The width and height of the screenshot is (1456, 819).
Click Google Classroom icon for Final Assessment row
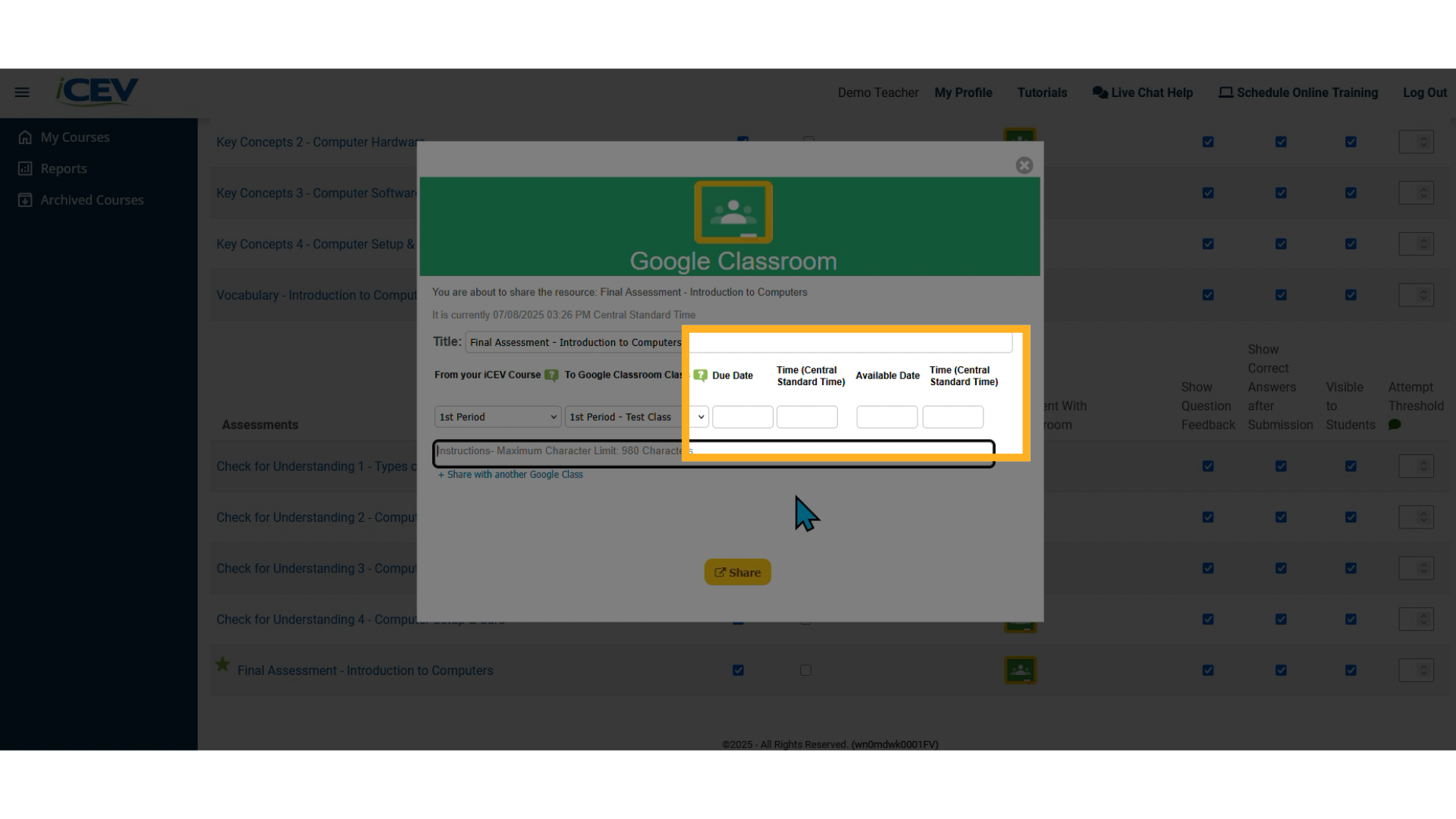click(1020, 670)
